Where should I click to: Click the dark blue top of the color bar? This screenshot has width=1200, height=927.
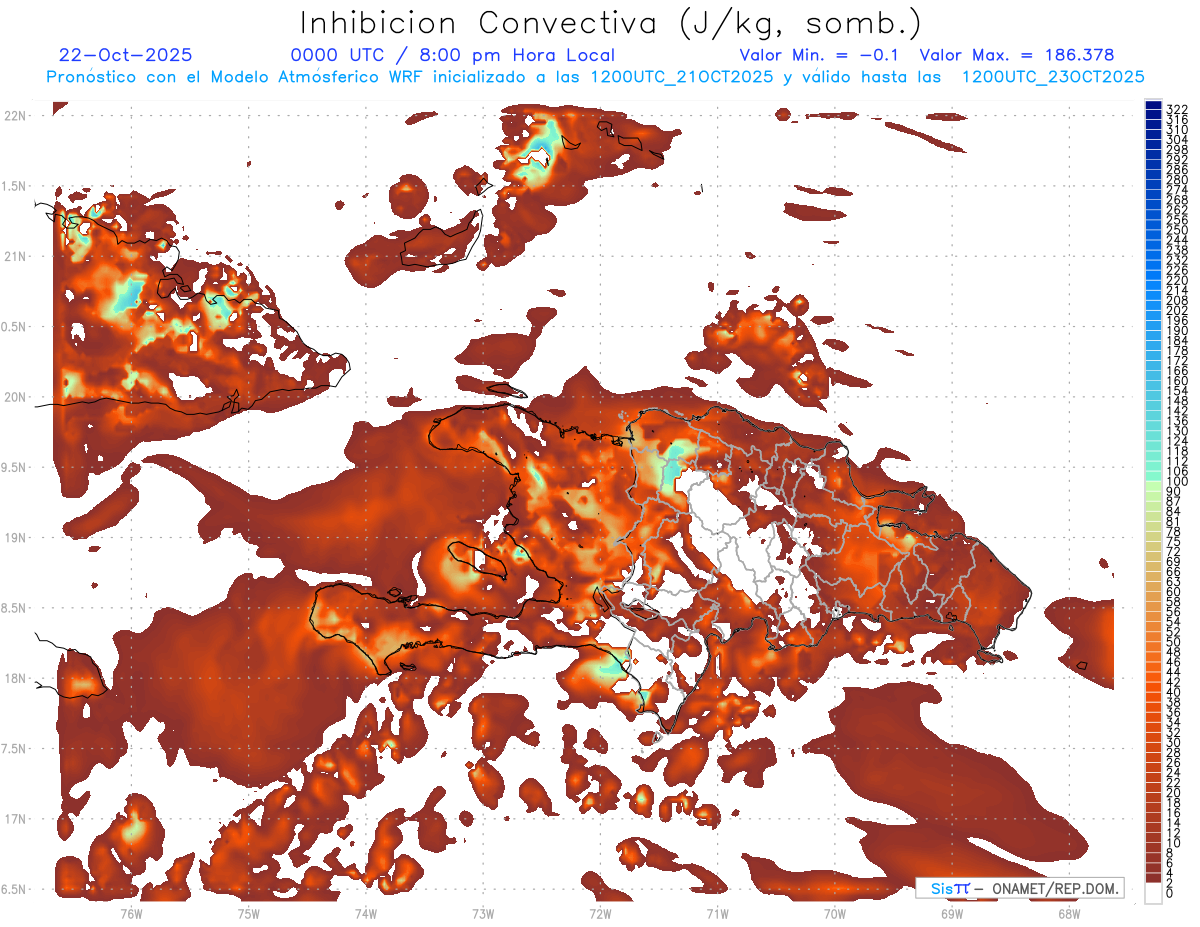tap(1153, 108)
